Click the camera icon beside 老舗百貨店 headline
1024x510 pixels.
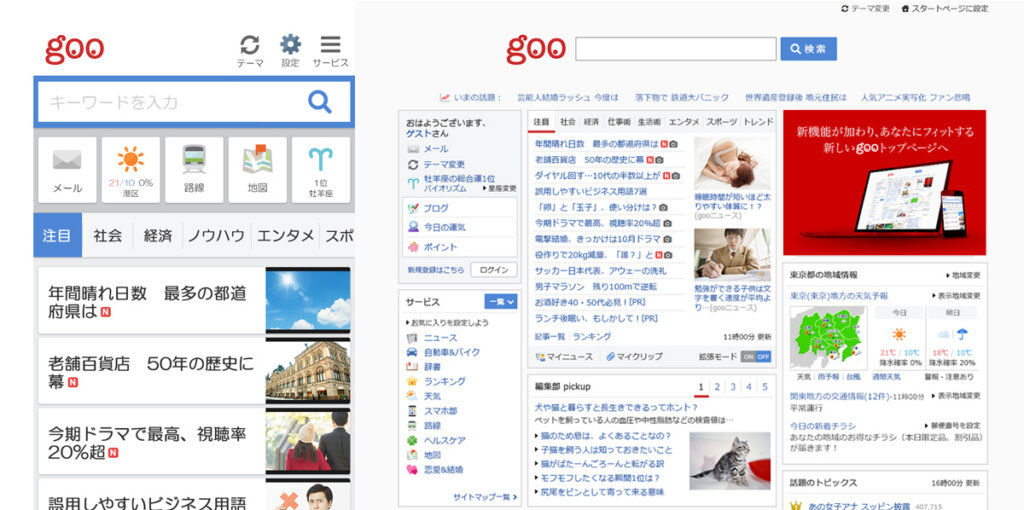pyautogui.click(x=660, y=160)
